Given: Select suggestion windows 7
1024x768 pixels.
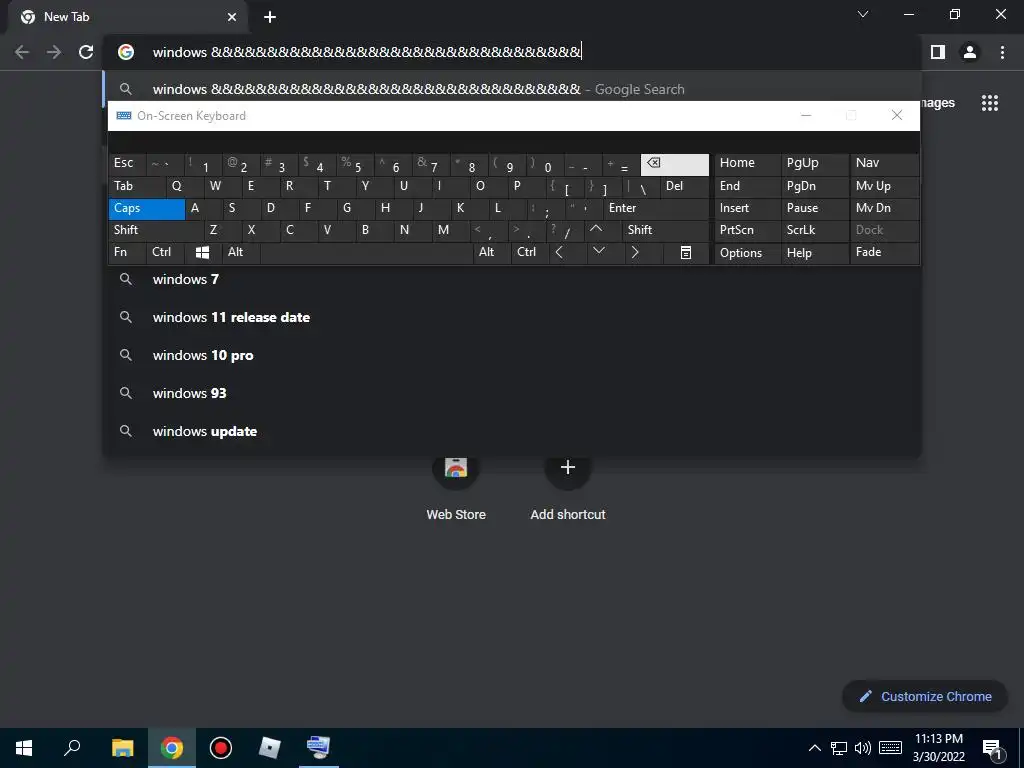Looking at the screenshot, I should 513,280.
